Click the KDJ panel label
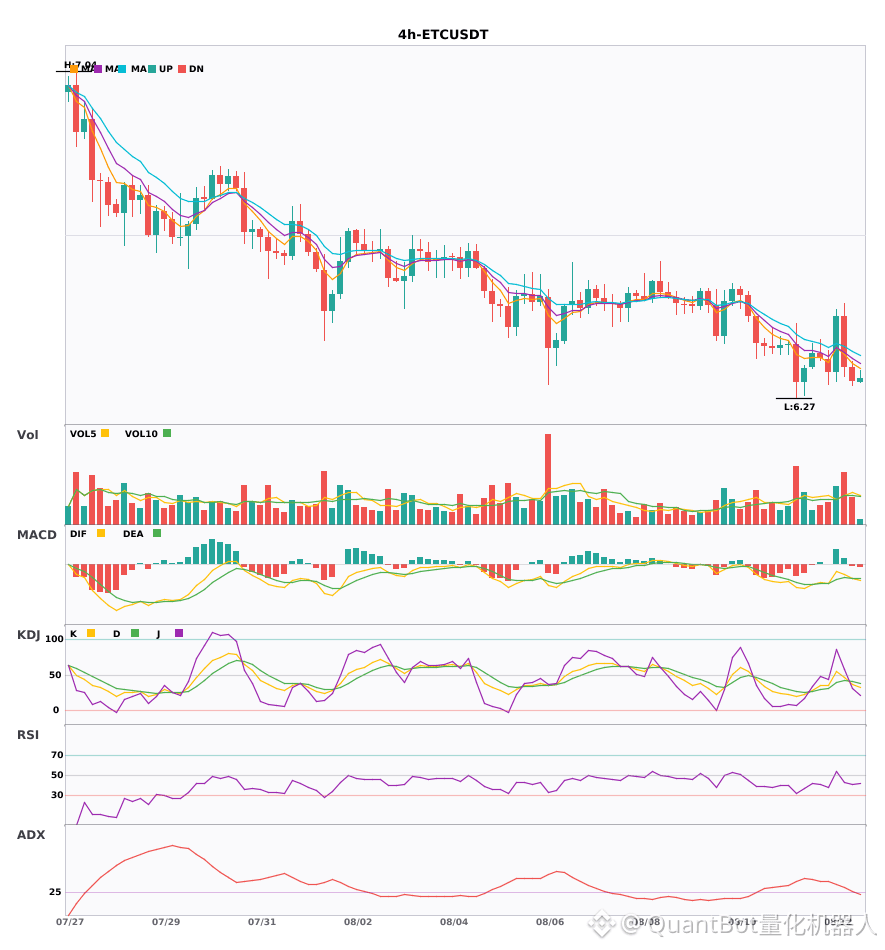Viewport: 885px width, 950px height. tap(29, 635)
